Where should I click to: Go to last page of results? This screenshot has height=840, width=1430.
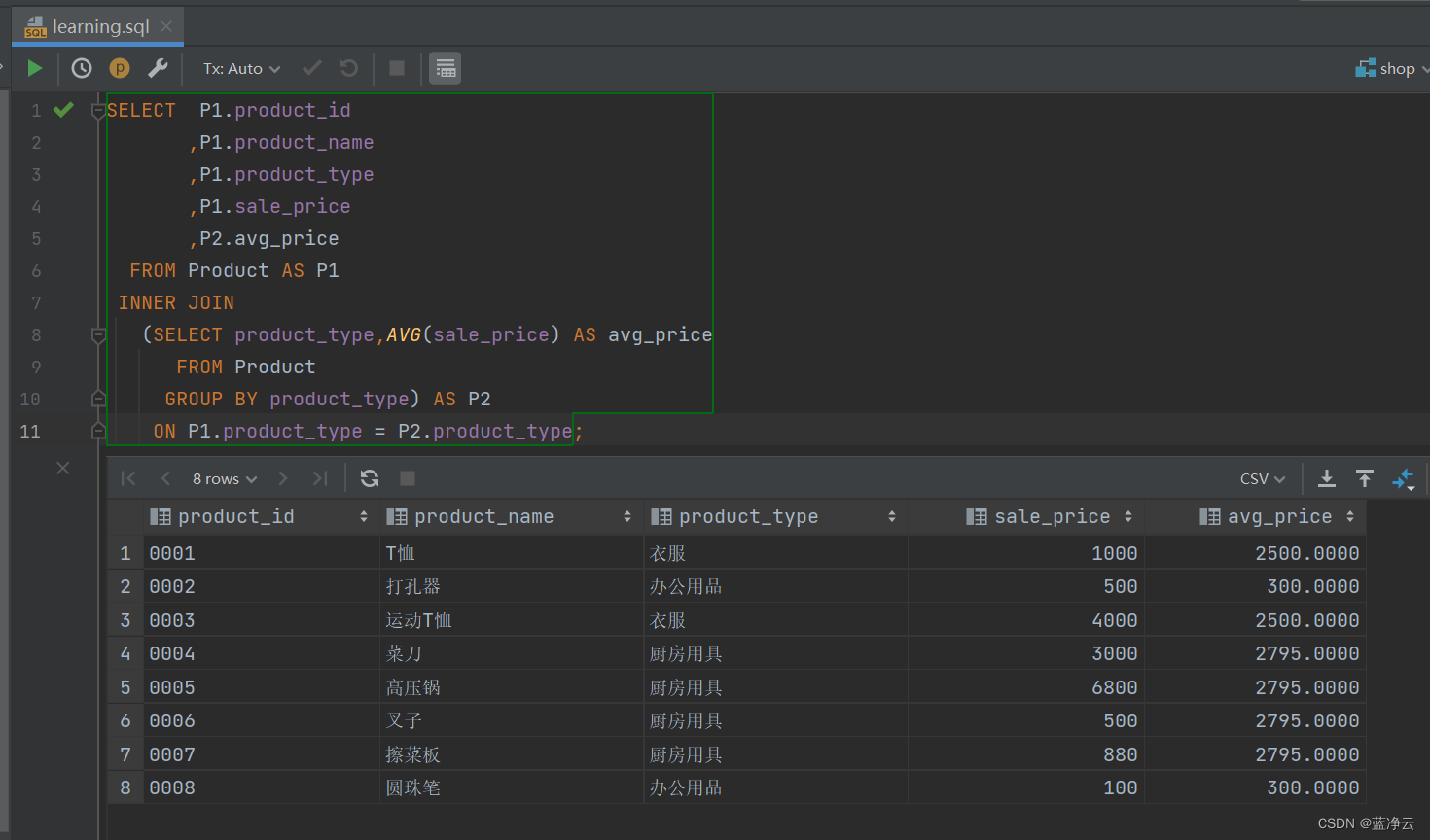(320, 478)
